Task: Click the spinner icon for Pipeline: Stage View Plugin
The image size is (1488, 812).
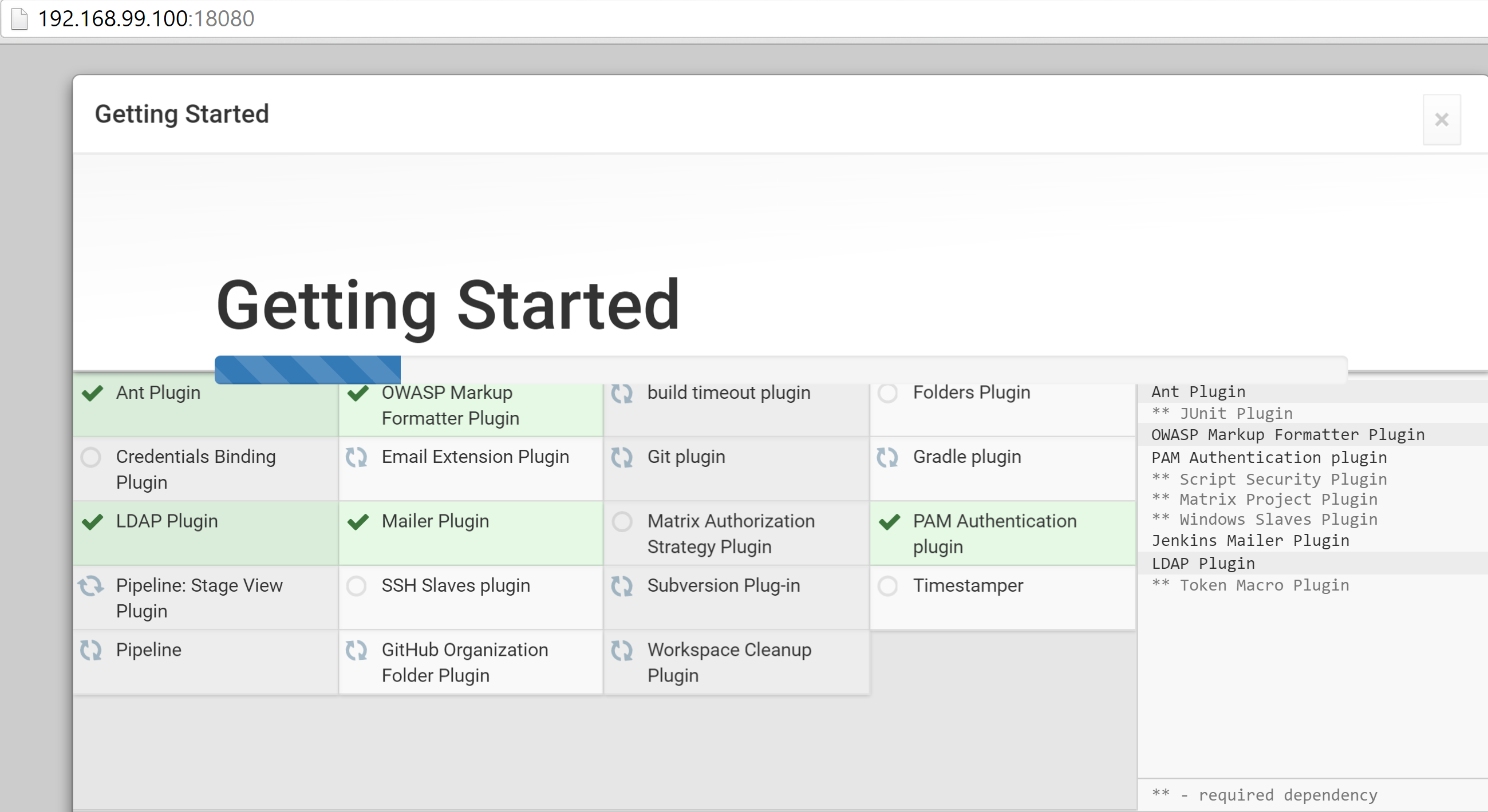Action: [x=91, y=586]
